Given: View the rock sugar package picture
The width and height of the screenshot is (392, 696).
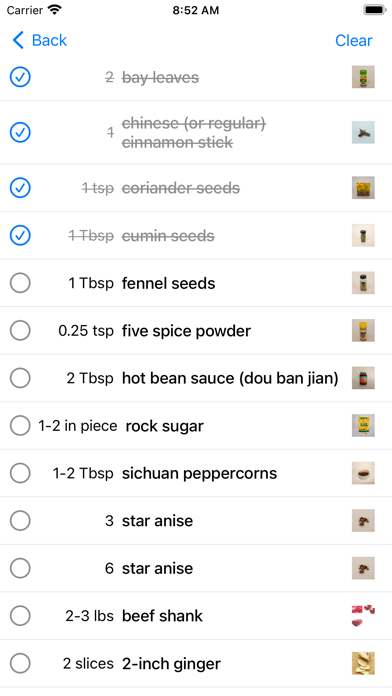Looking at the screenshot, I should tap(363, 425).
